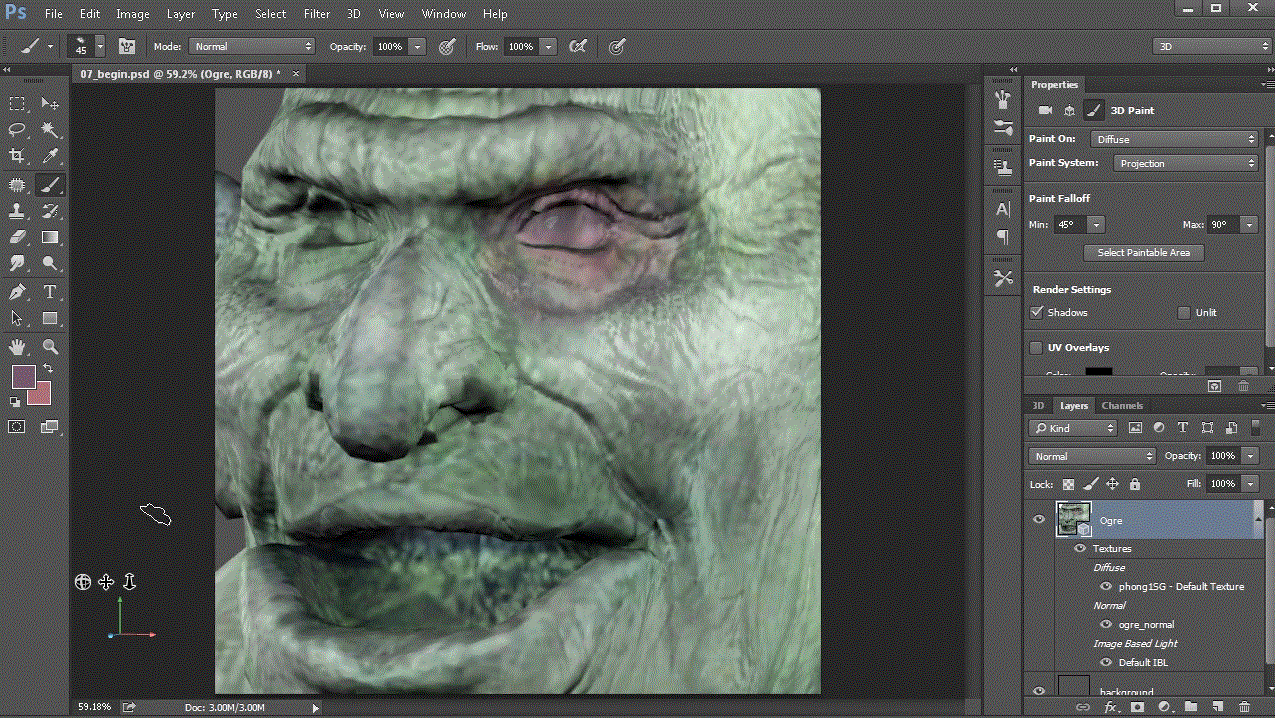Toggle Quick Mask mode
This screenshot has height=718, width=1275.
point(17,426)
